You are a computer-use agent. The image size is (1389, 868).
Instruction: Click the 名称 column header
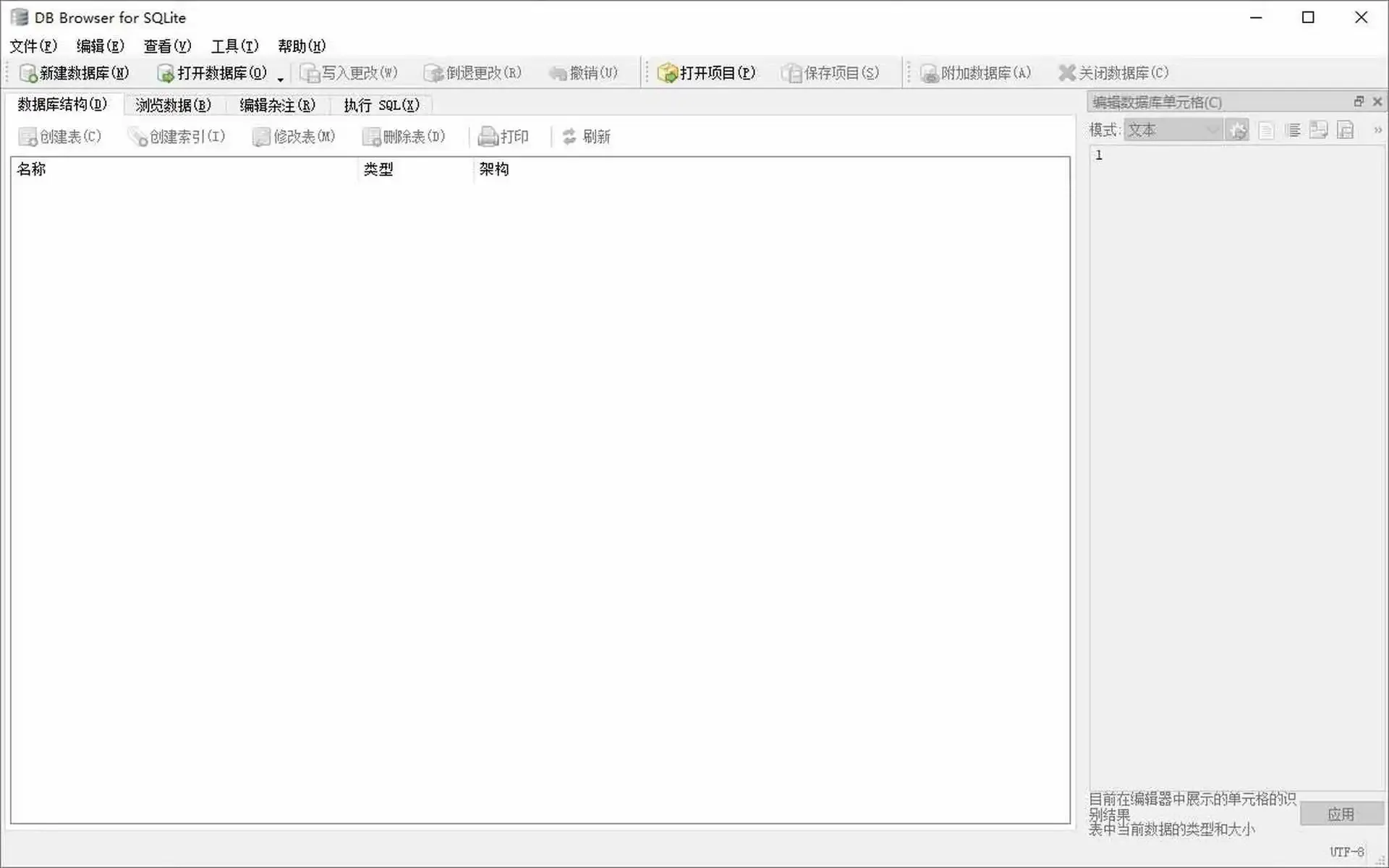32,169
